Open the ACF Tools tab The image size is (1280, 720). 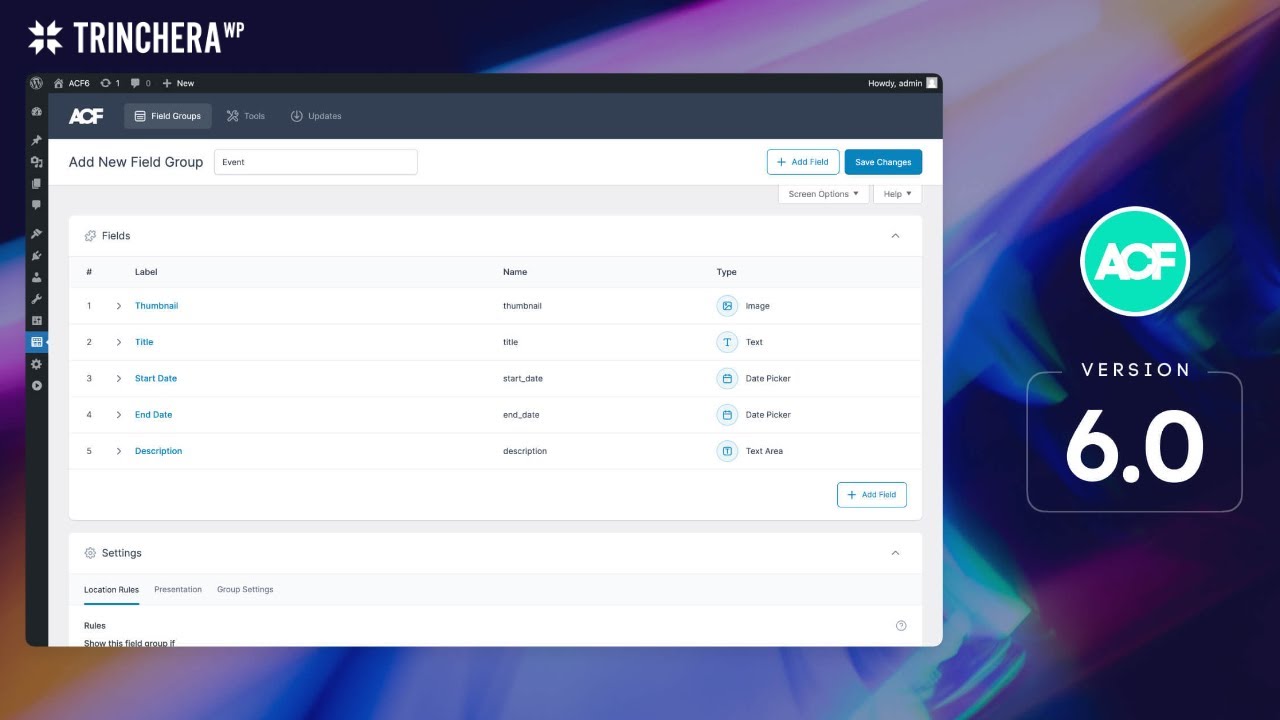click(246, 116)
